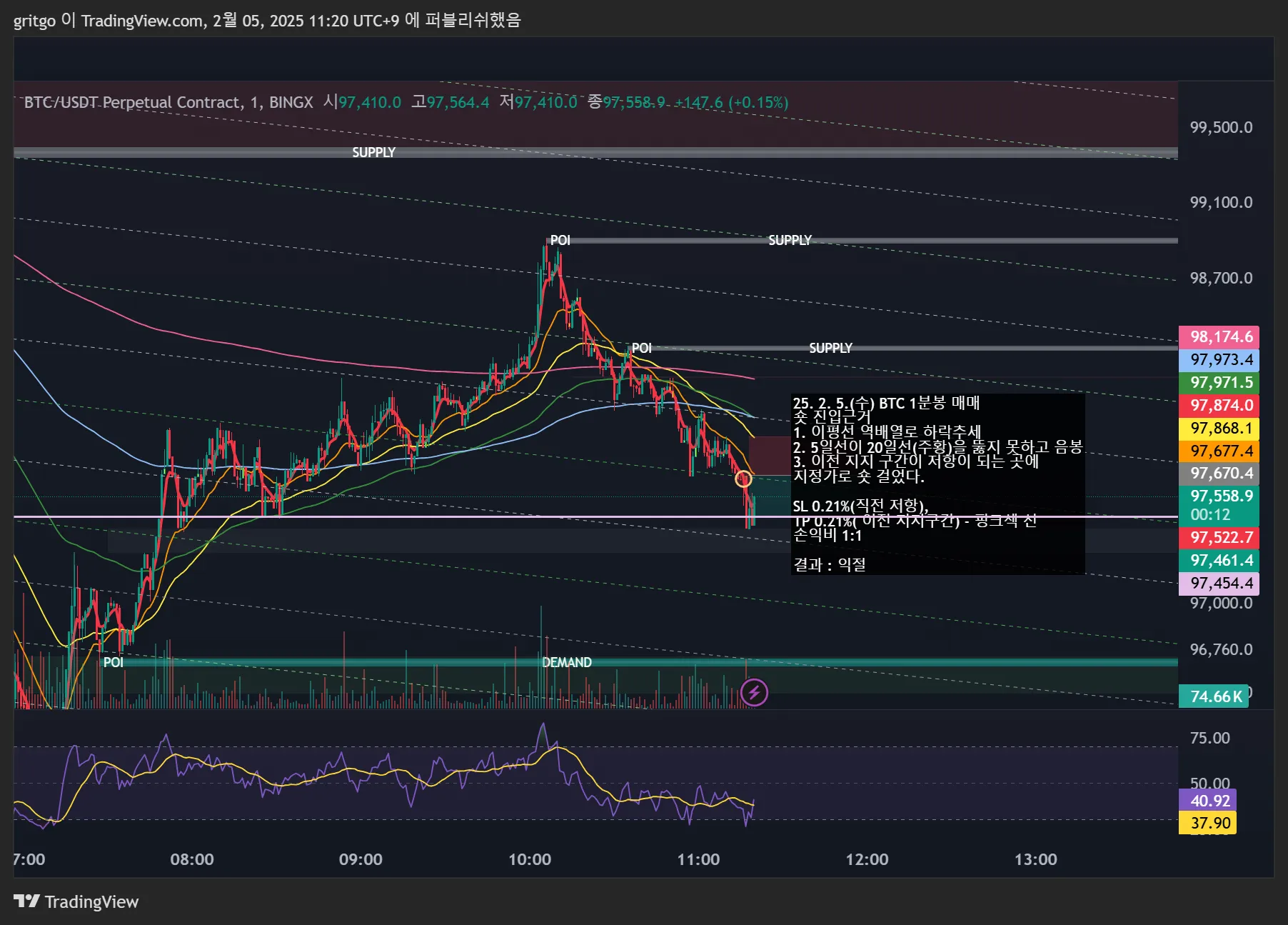Click the teal price label 97,461.4
The height and width of the screenshot is (925, 1288).
tap(1219, 560)
